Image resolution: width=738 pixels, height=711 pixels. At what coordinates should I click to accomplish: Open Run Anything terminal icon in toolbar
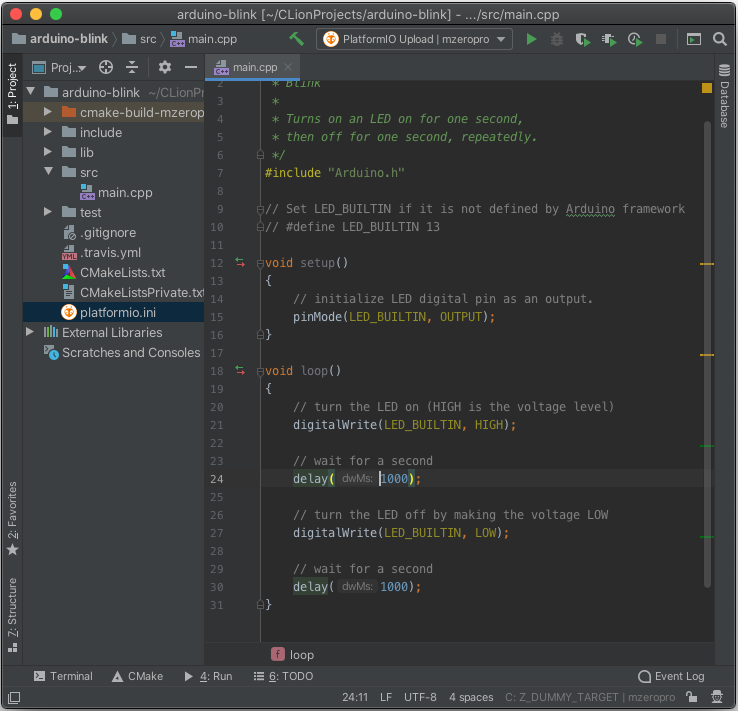pyautogui.click(x=694, y=39)
